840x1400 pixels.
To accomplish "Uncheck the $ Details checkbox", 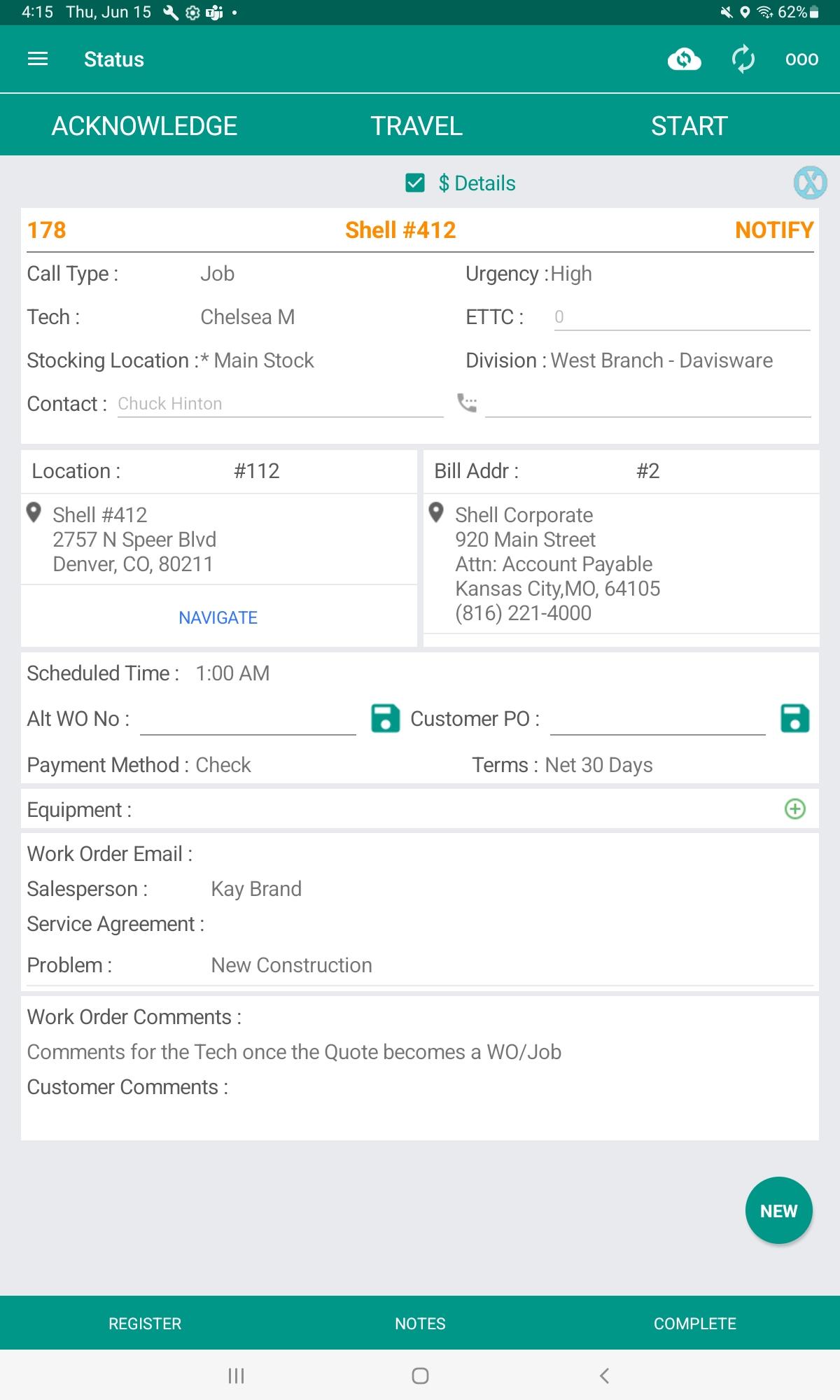I will point(415,183).
